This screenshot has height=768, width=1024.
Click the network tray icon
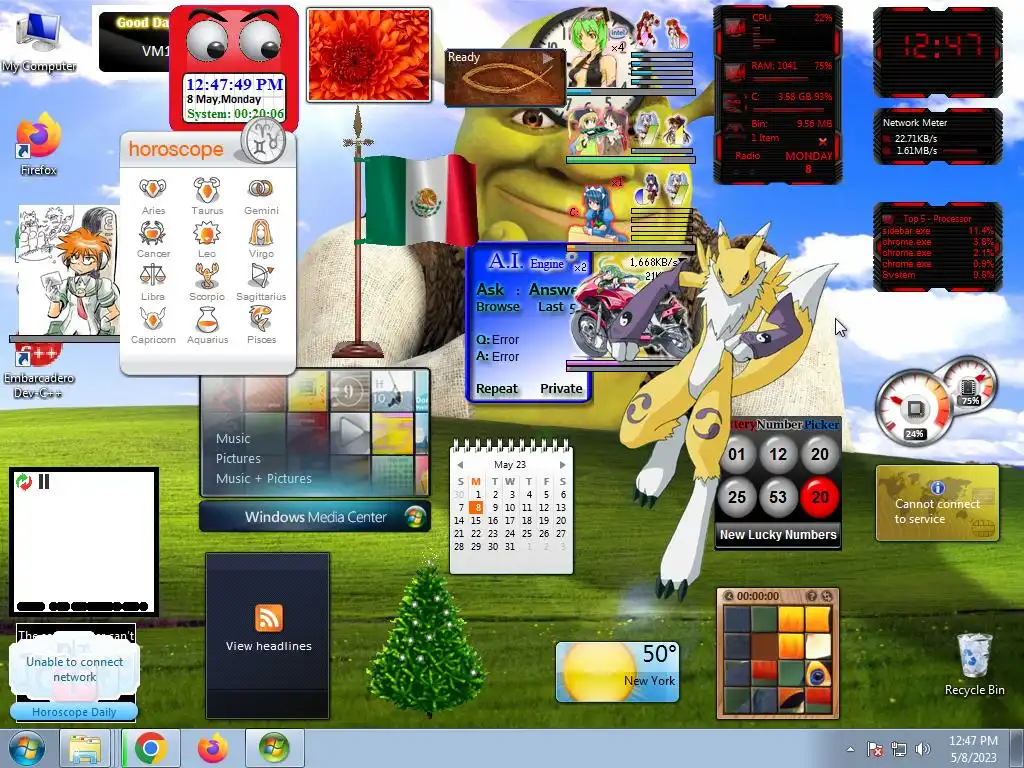pyautogui.click(x=899, y=749)
